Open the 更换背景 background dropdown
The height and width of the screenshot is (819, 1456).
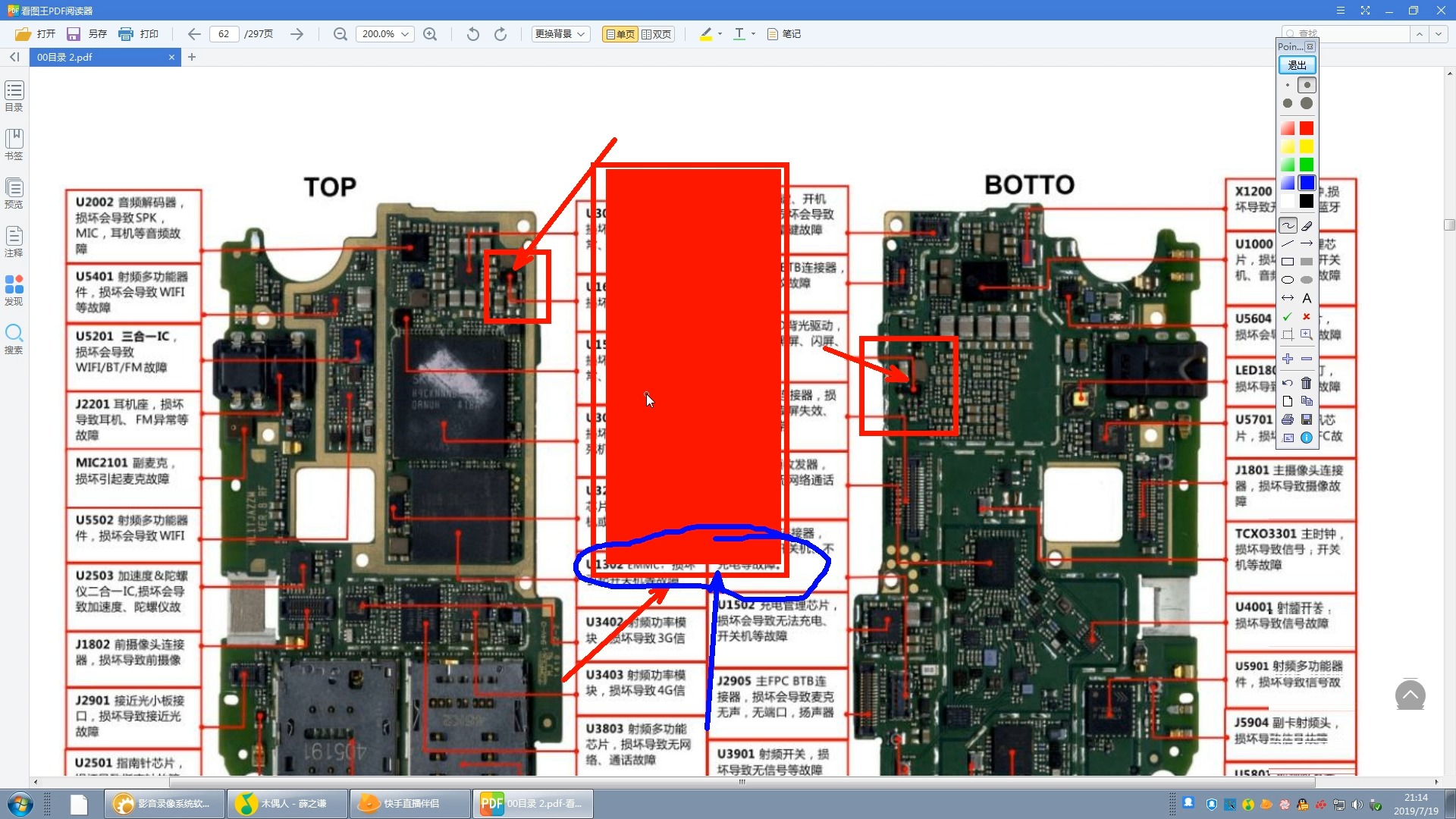tap(560, 34)
